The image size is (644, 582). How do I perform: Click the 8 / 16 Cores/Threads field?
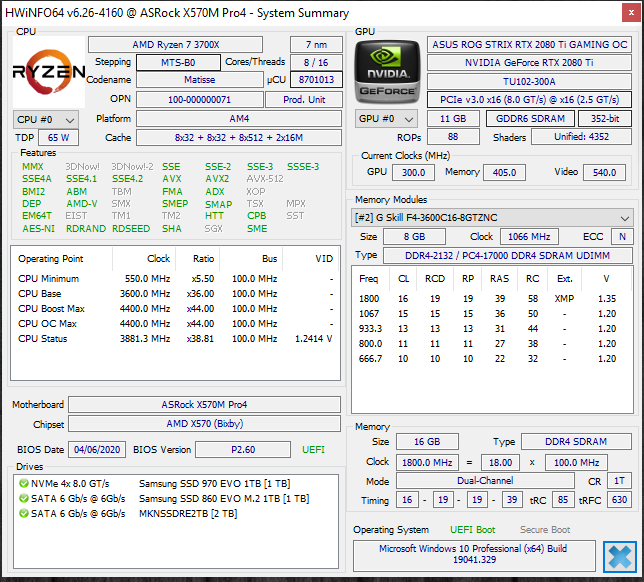coord(316,63)
